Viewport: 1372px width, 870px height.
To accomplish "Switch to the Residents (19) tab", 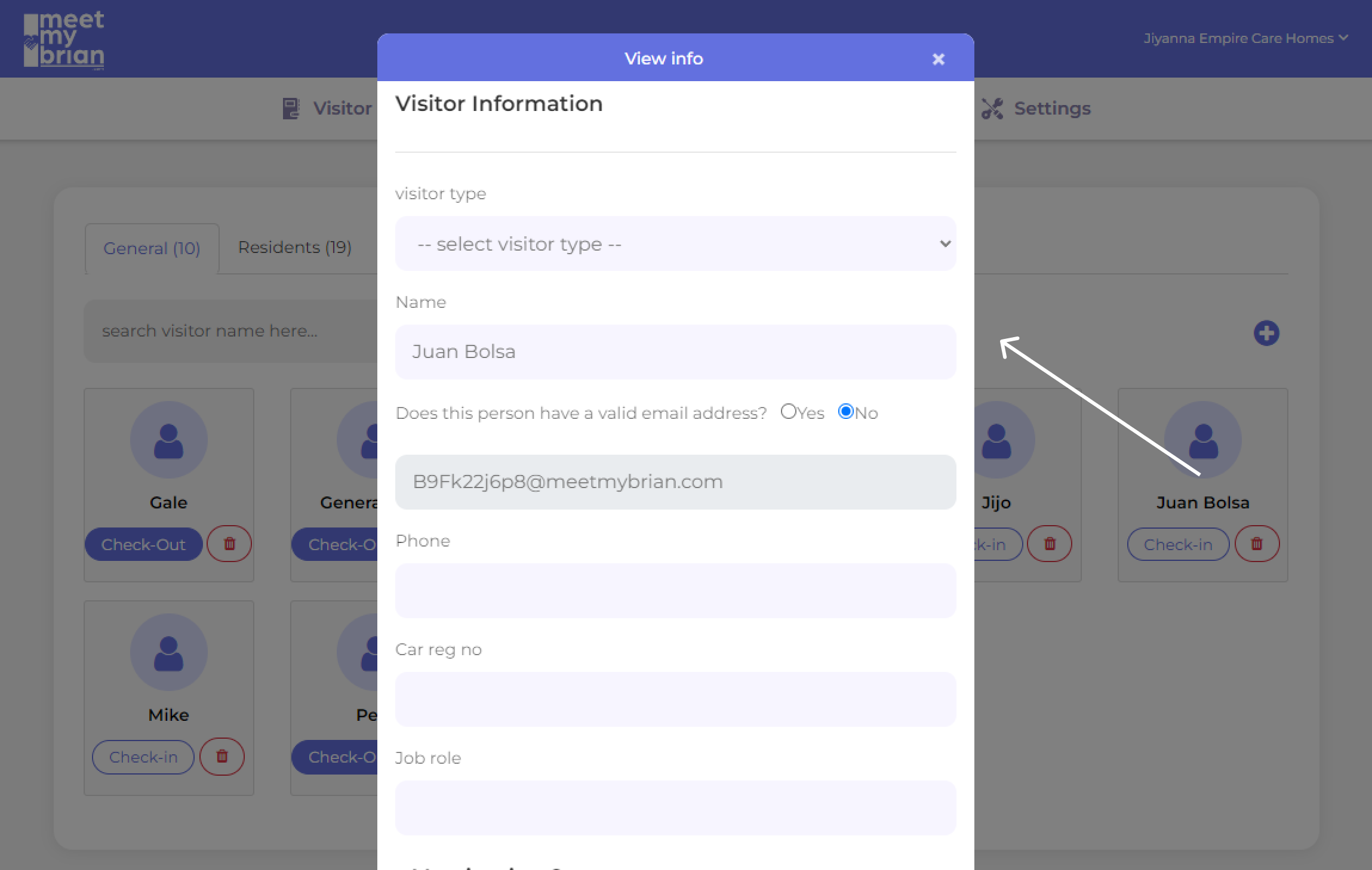I will (x=294, y=248).
